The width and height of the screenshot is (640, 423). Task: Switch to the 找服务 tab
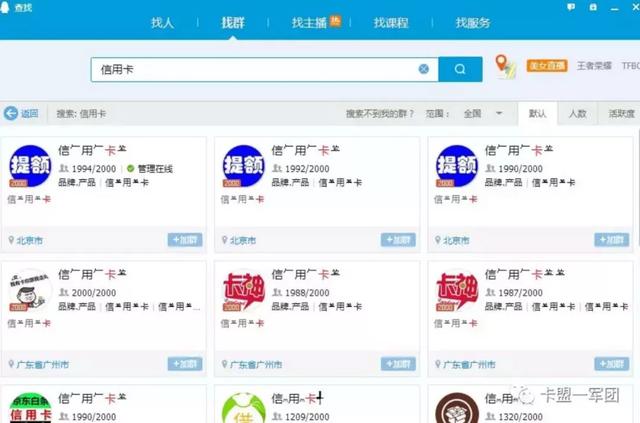tap(473, 22)
